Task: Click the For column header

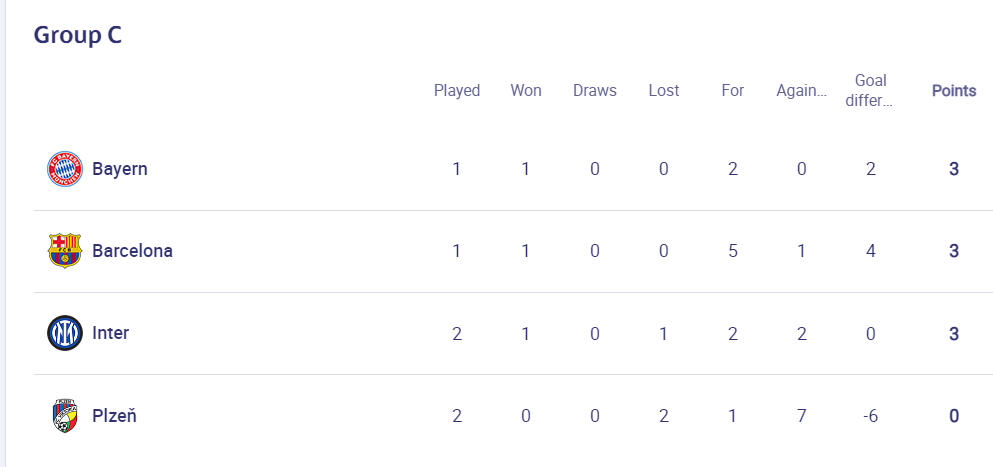Action: pos(733,91)
